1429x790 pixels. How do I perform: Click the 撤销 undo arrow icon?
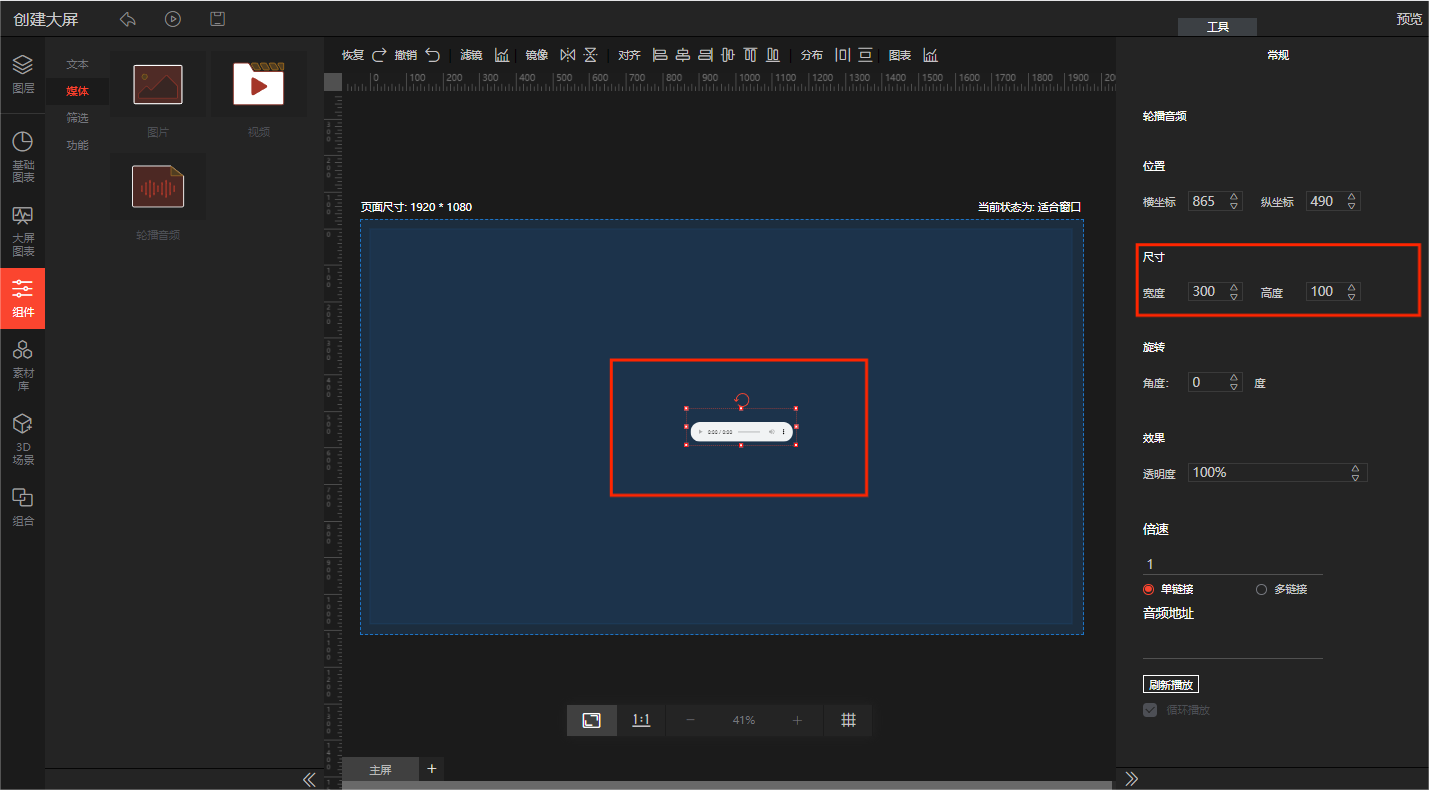(x=432, y=55)
